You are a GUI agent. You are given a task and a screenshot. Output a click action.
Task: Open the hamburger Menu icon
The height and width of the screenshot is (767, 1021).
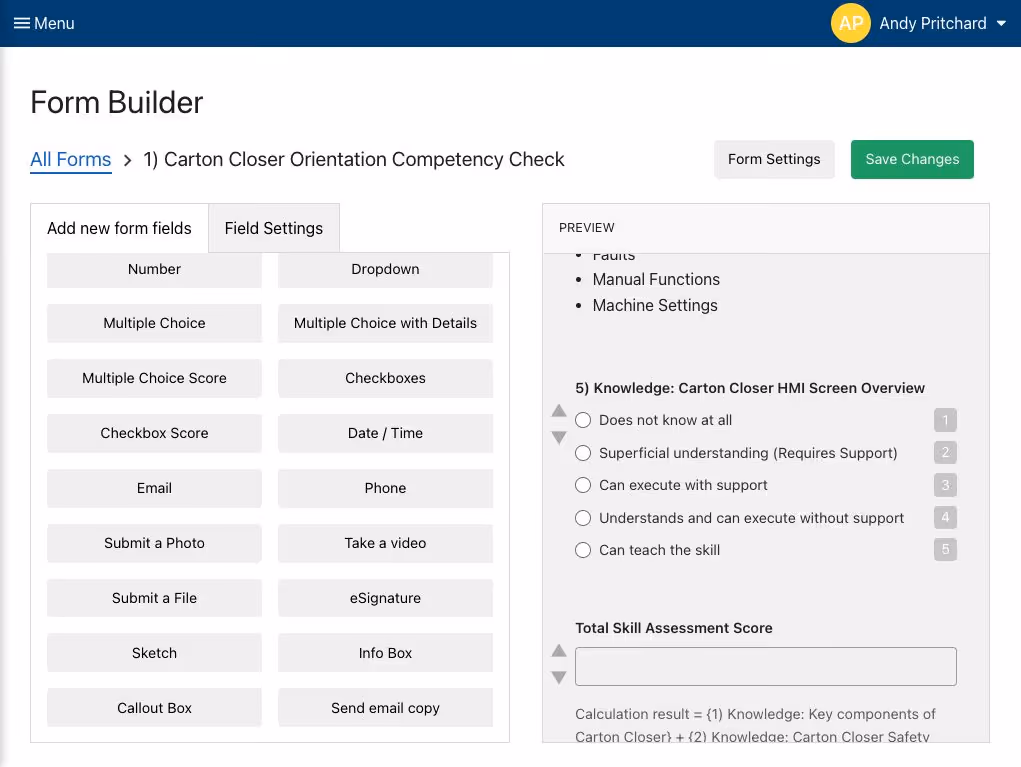(21, 23)
